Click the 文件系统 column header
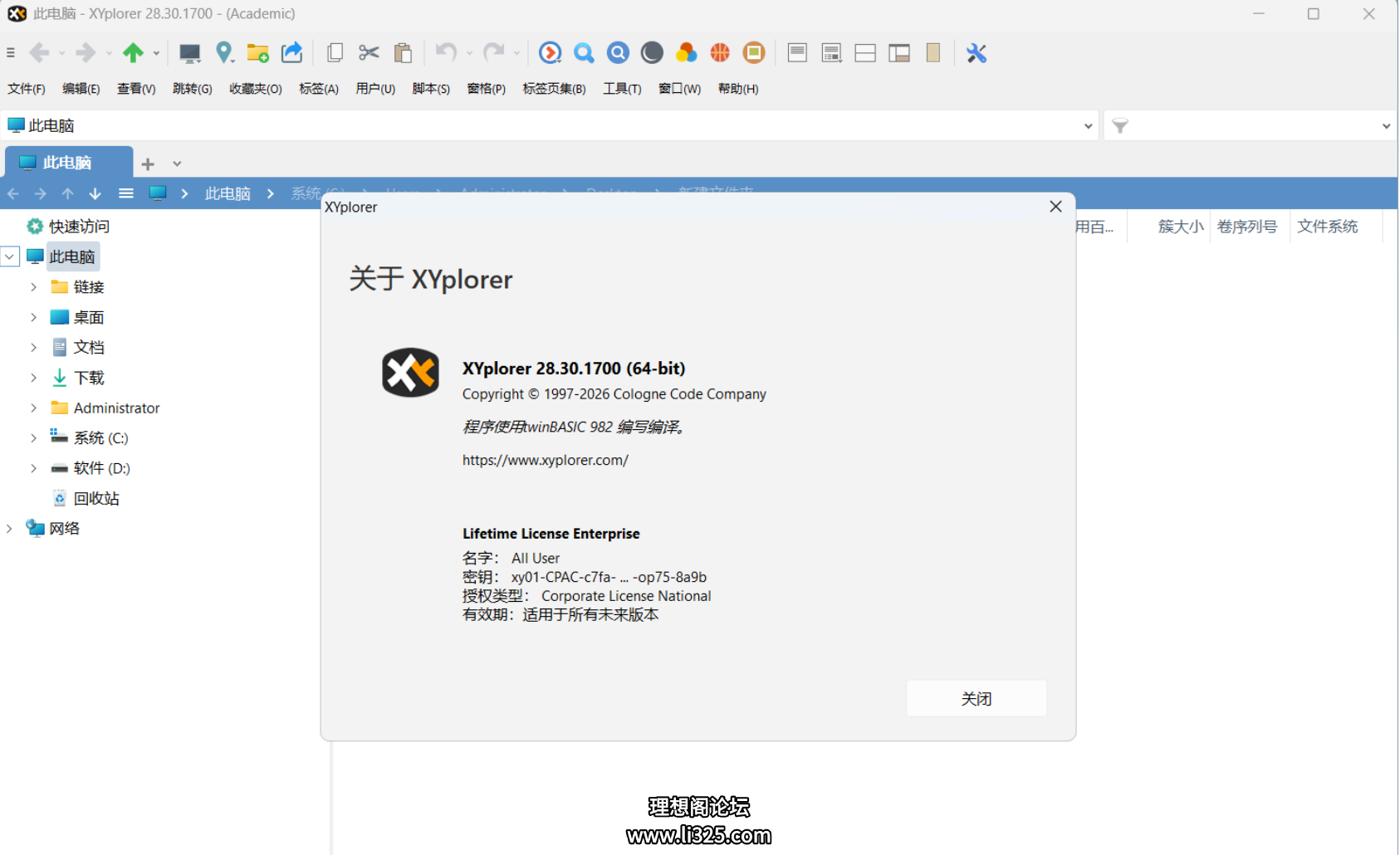The width and height of the screenshot is (1400, 855). click(1327, 227)
